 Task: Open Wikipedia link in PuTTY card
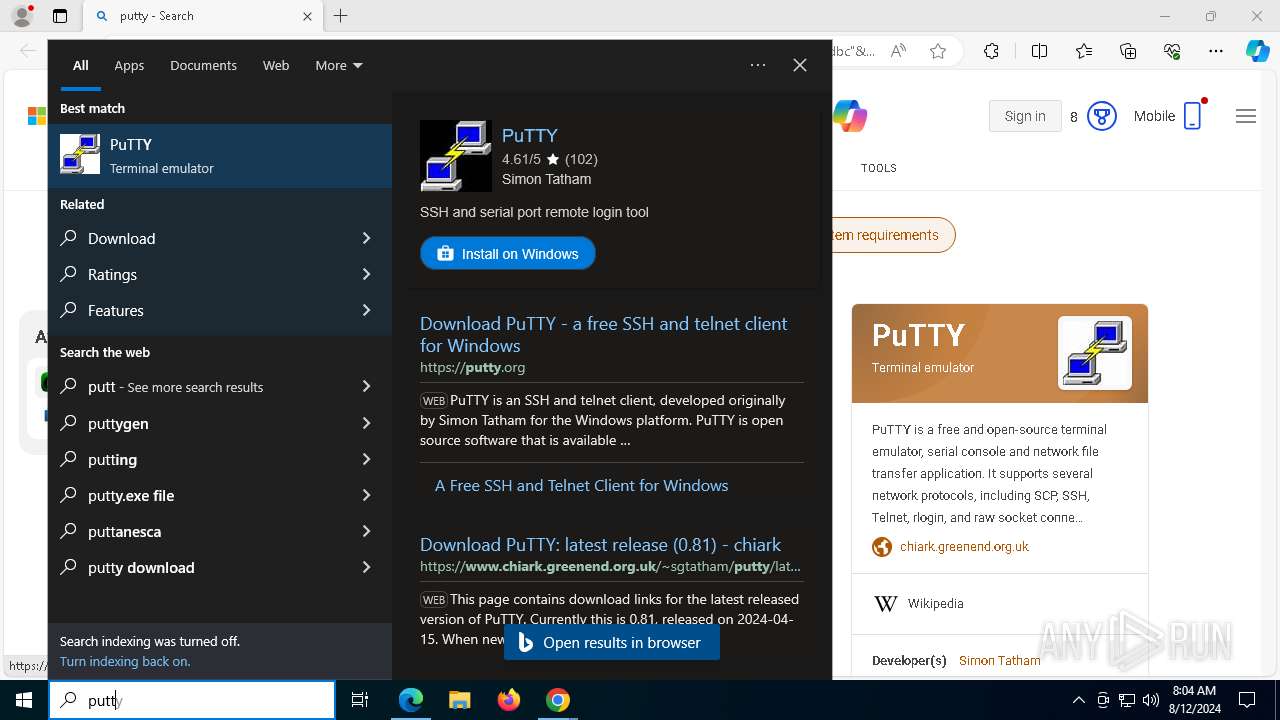pos(935,604)
